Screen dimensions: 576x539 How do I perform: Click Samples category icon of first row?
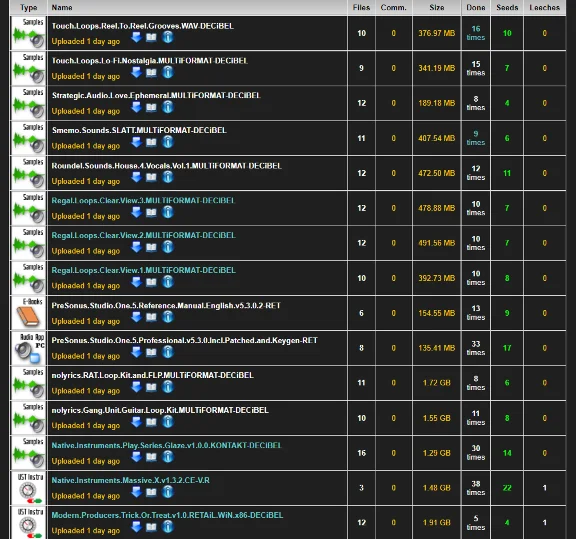[29, 33]
